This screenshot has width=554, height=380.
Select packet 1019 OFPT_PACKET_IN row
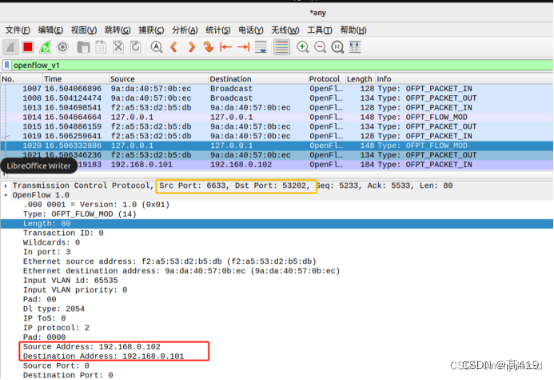(277, 136)
